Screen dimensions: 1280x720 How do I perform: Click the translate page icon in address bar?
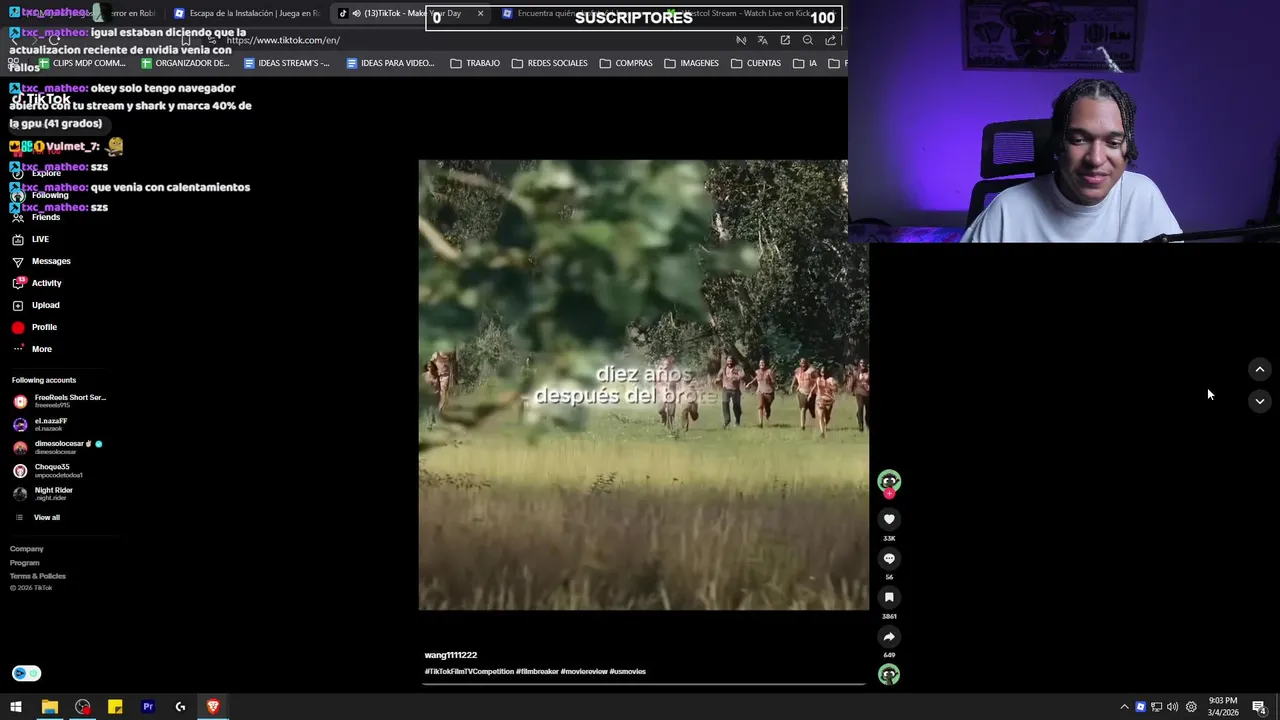click(763, 40)
